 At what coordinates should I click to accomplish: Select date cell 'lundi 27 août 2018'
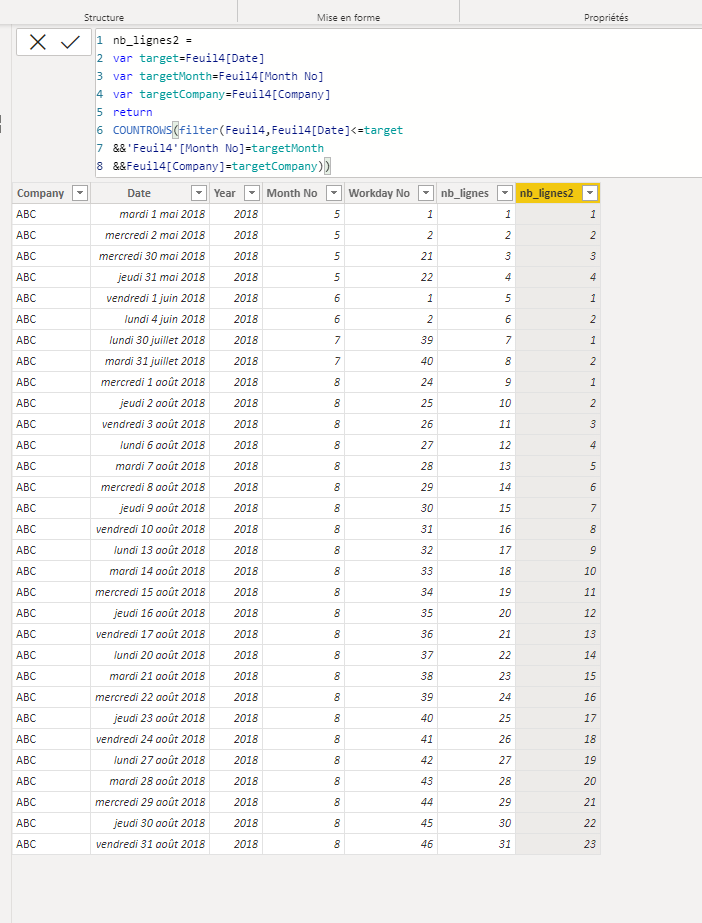pyautogui.click(x=150, y=760)
